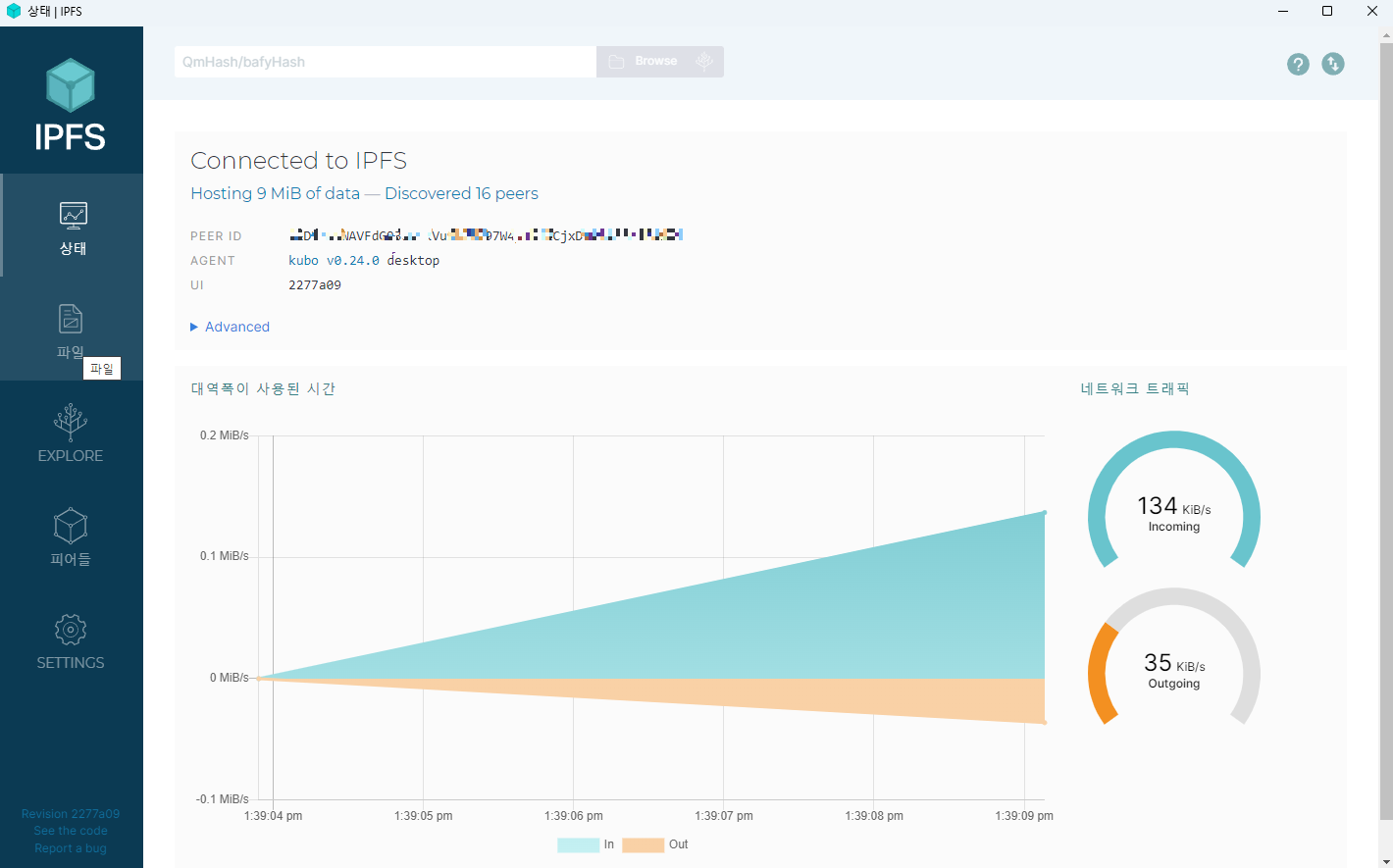The height and width of the screenshot is (868, 1393).
Task: Close the IPFS window
Action: [1371, 12]
